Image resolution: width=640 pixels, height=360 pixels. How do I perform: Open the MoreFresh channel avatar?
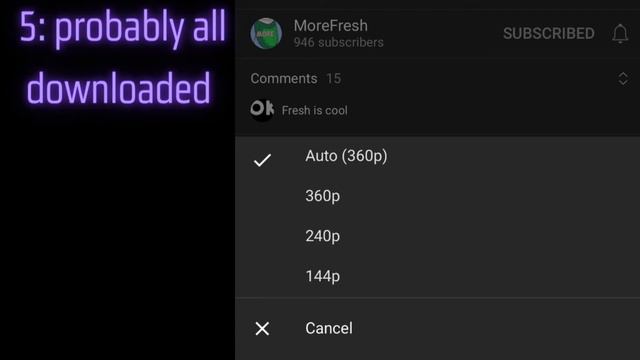coord(266,33)
